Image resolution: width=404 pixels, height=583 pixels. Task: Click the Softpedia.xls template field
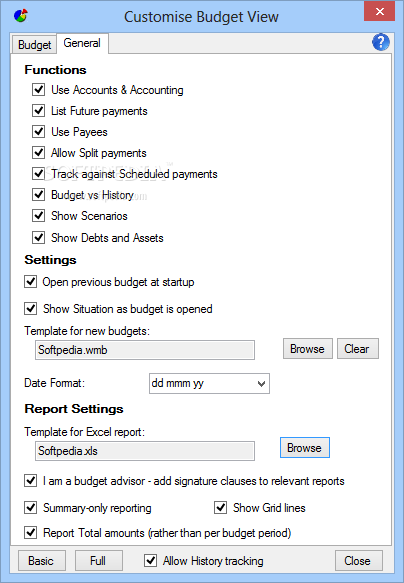click(x=145, y=451)
